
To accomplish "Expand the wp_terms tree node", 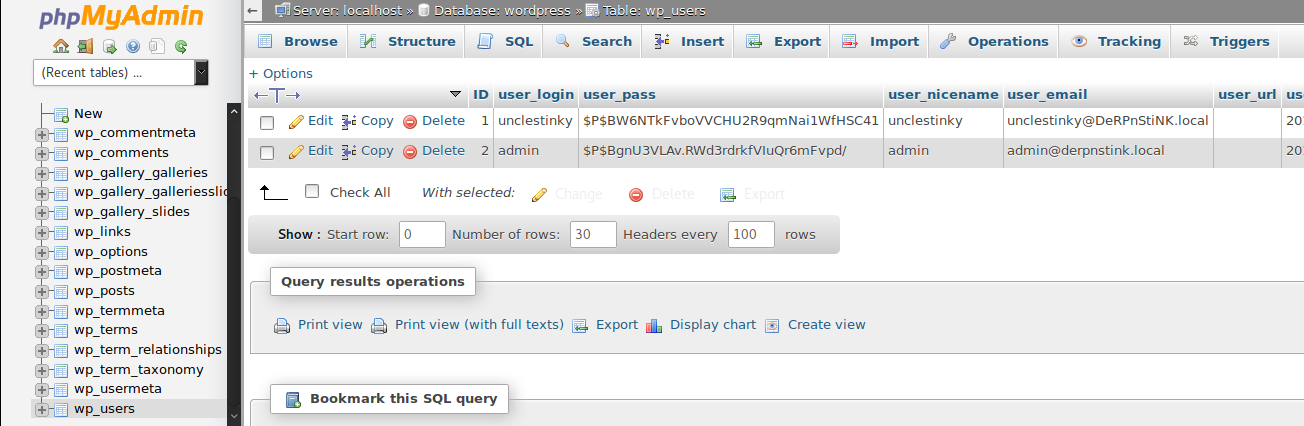I will 42,330.
